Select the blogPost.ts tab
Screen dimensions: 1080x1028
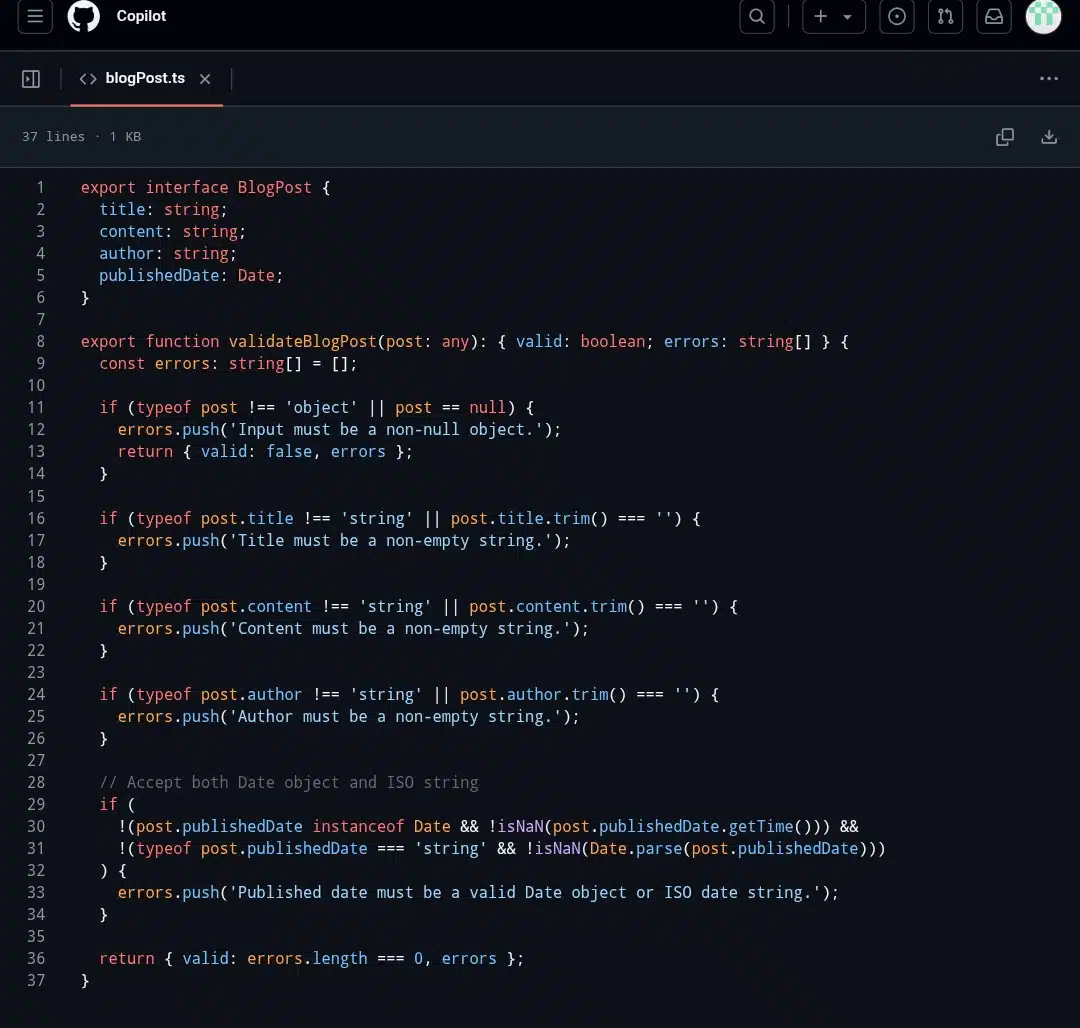[x=146, y=78]
